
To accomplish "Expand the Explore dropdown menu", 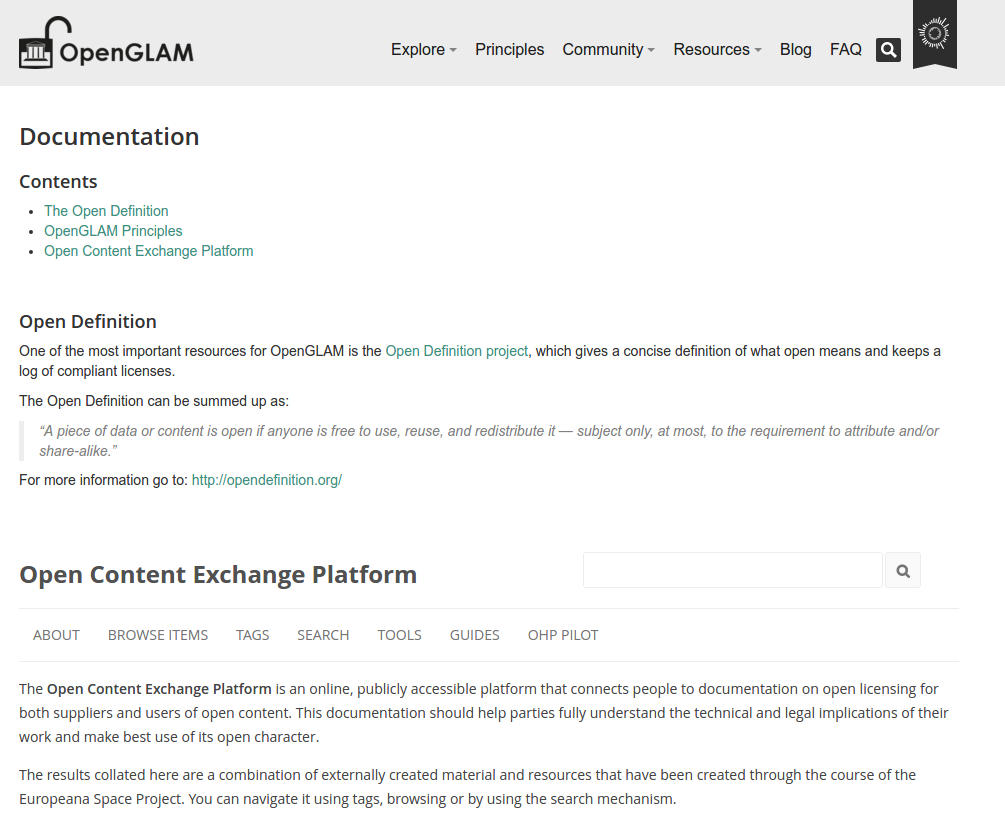I will click(424, 50).
